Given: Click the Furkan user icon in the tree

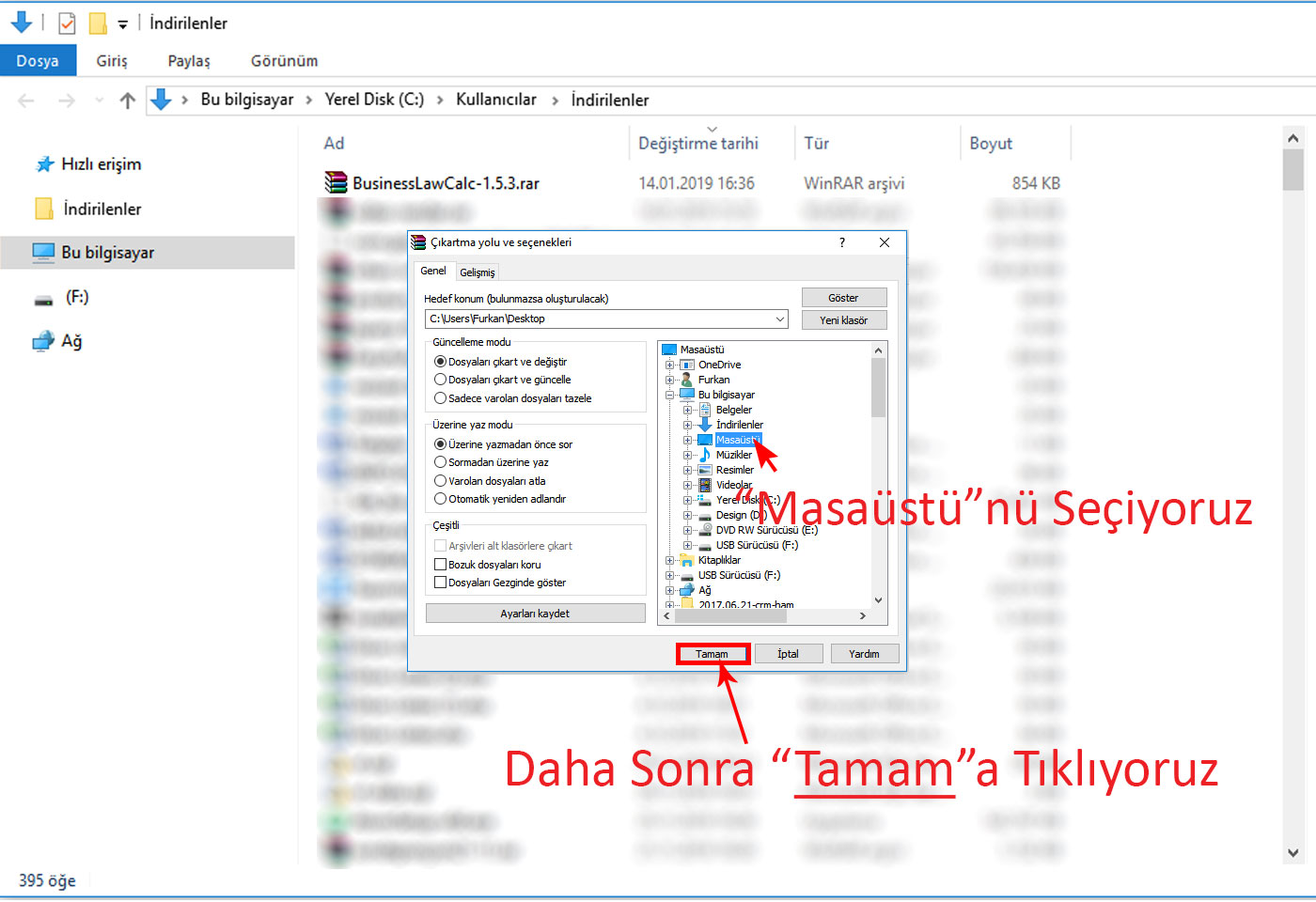Looking at the screenshot, I should tap(687, 380).
